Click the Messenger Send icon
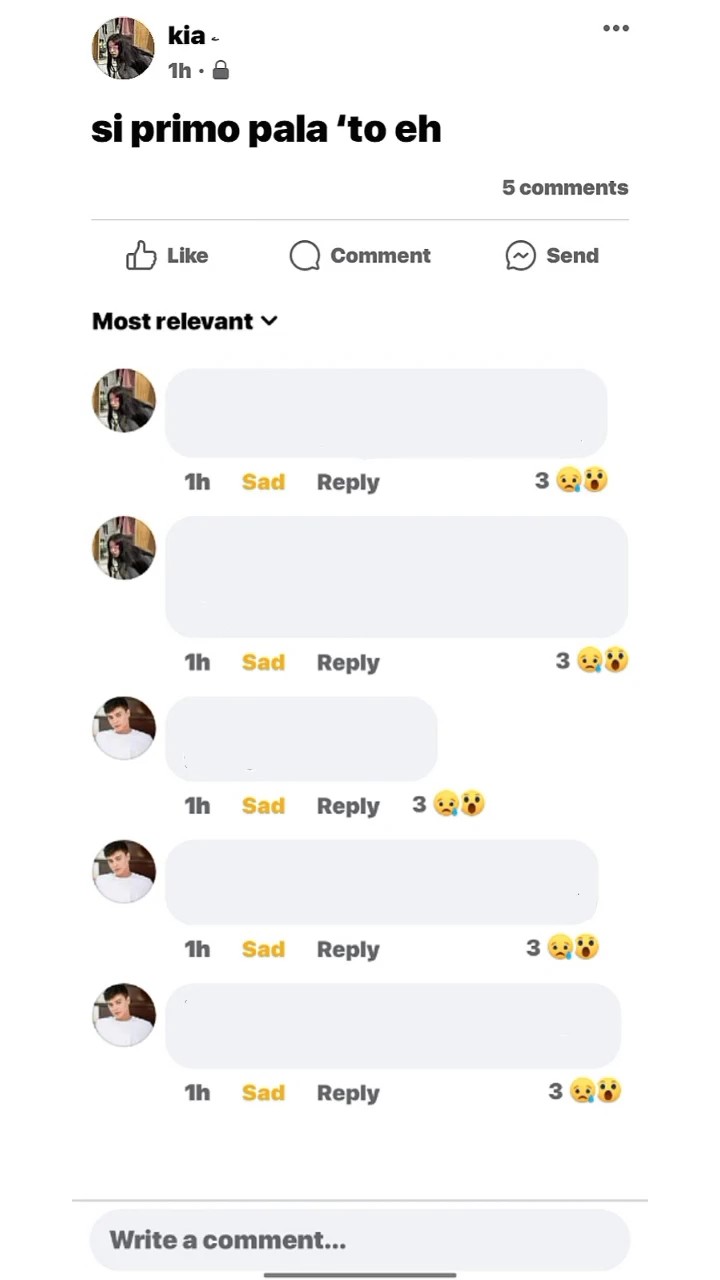Viewport: 720px width, 1280px height. tap(520, 256)
